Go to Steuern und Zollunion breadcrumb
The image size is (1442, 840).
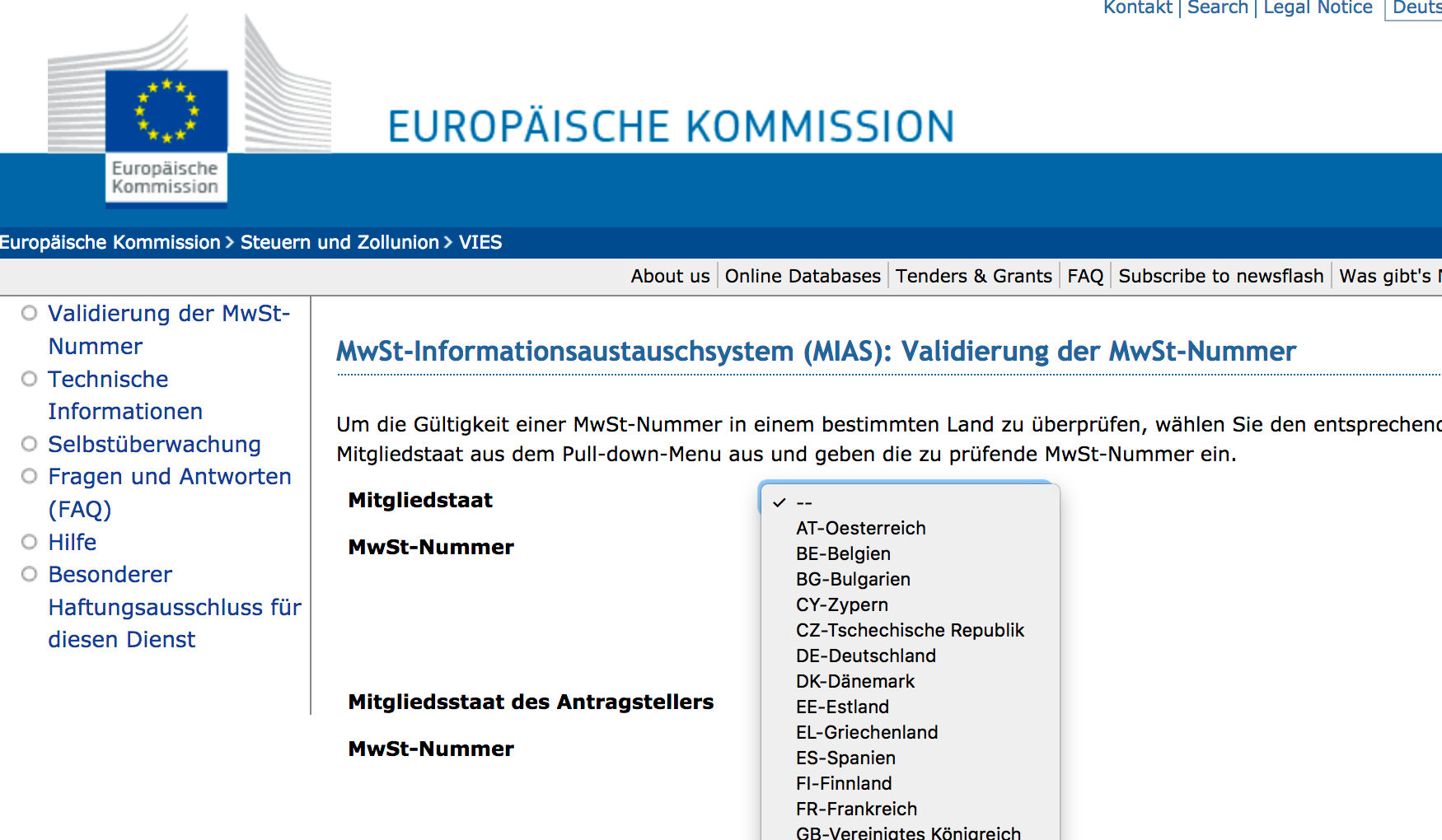click(x=339, y=242)
